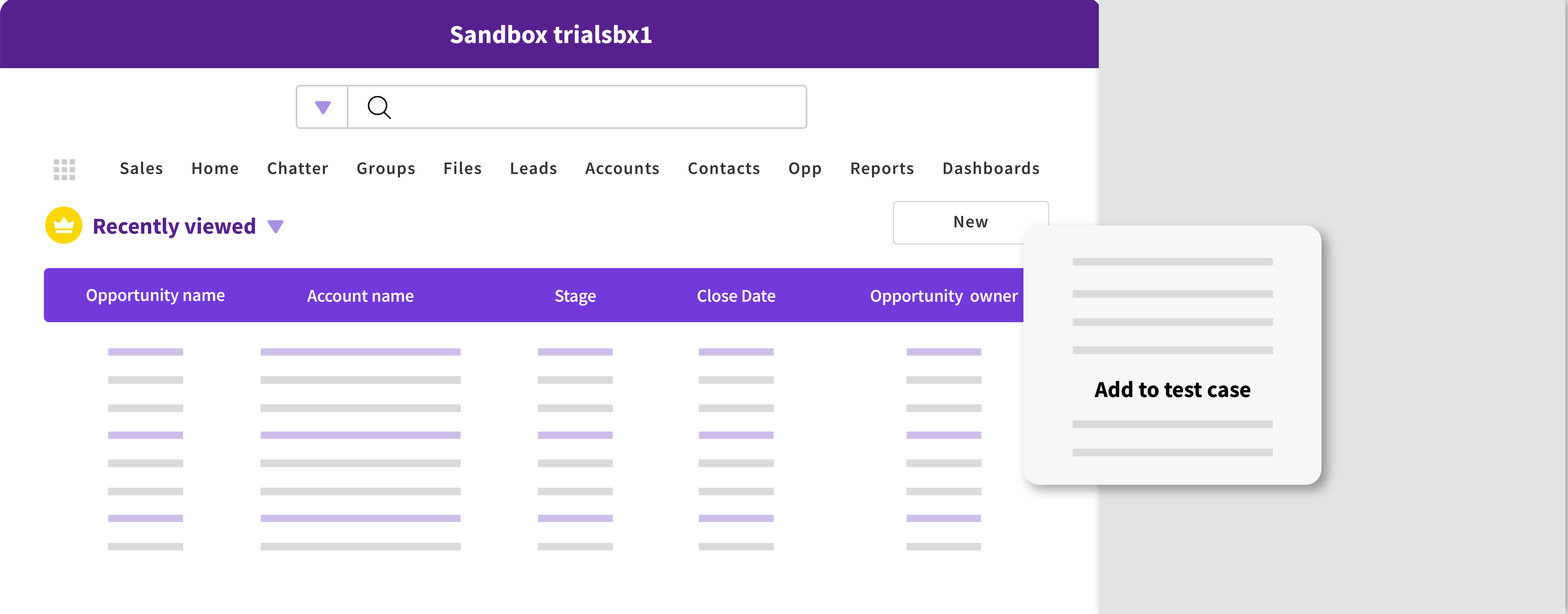Go to the Groups tab
This screenshot has height=614, width=1568.
[385, 169]
